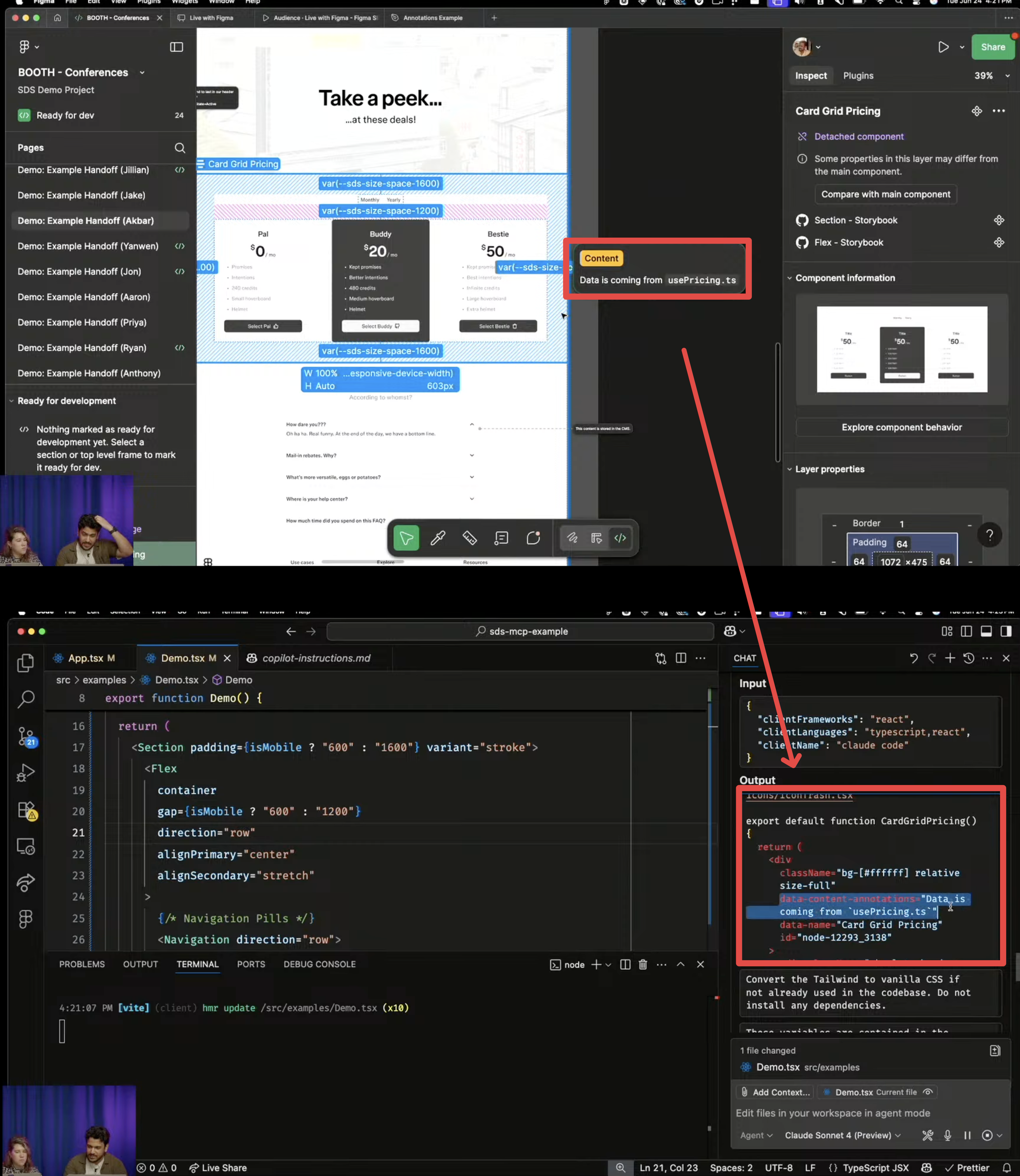Image resolution: width=1020 pixels, height=1176 pixels.
Task: Toggle the Figma left sidebar panel icon
Action: (176, 47)
